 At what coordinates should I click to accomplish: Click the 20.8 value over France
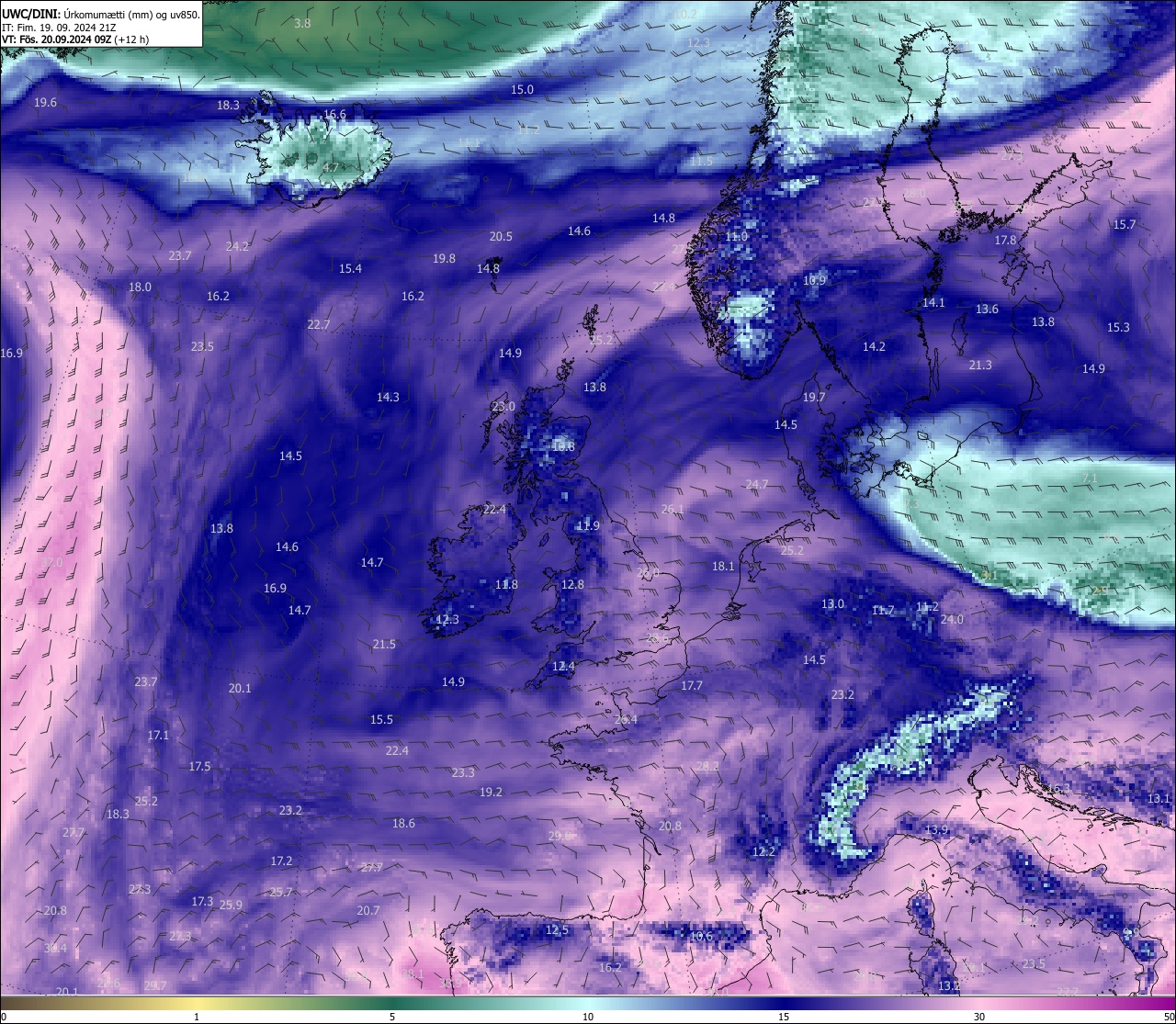click(670, 826)
